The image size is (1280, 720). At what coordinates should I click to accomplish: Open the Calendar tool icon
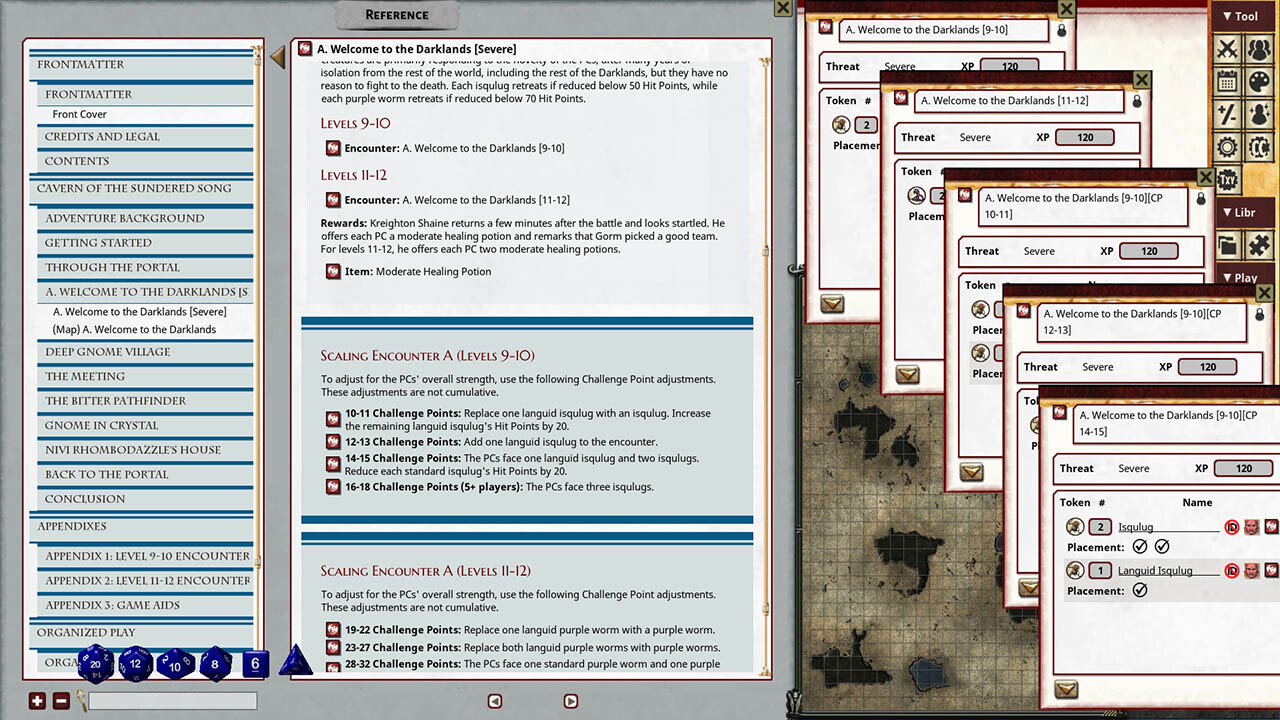(x=1228, y=82)
